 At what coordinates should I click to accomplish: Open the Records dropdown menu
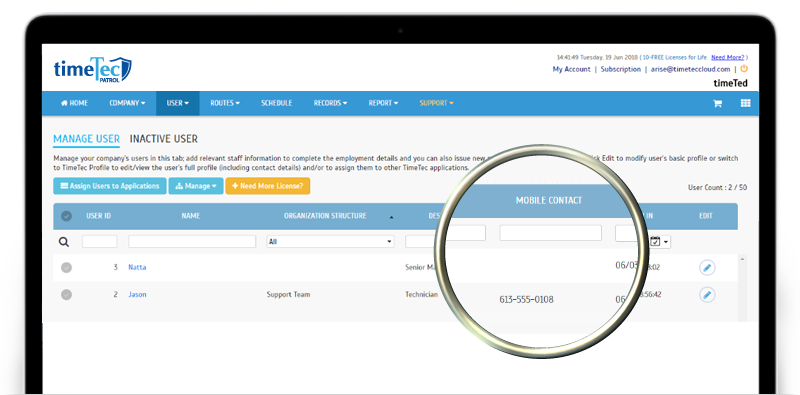(330, 103)
